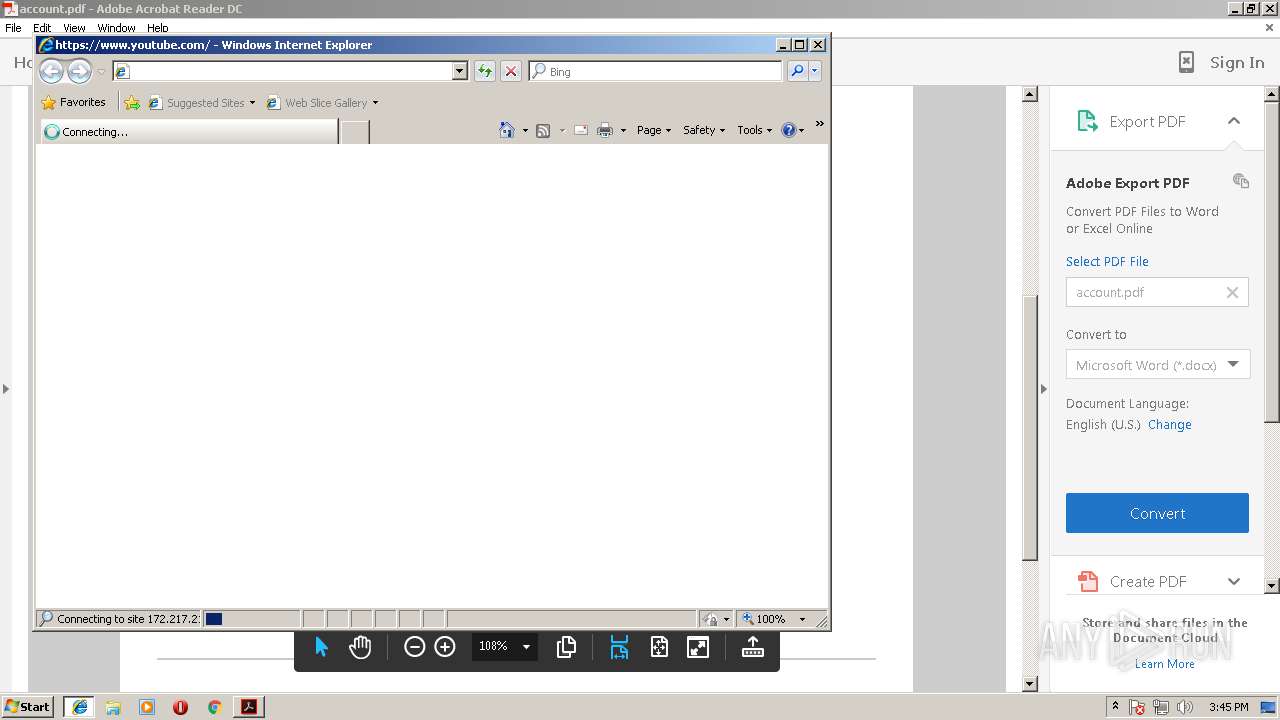Viewport: 1280px width, 720px height.
Task: Open the Acrobat Window menu
Action: (x=116, y=28)
